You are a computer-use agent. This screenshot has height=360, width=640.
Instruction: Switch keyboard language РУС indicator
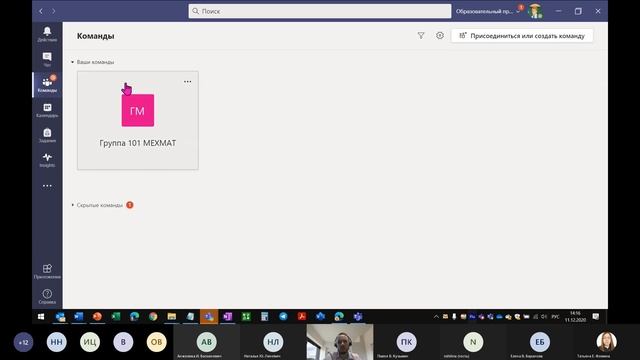[x=556, y=317]
